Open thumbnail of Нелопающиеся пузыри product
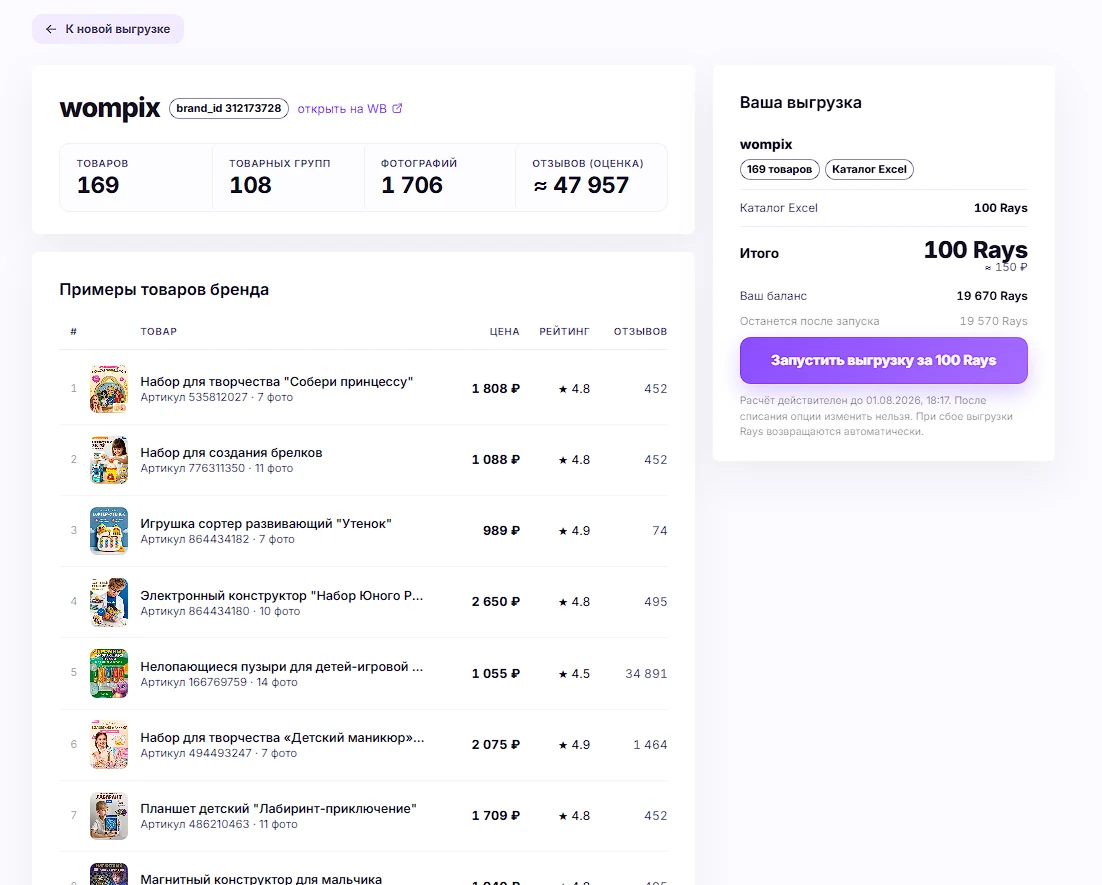This screenshot has height=885, width=1102. [x=109, y=673]
